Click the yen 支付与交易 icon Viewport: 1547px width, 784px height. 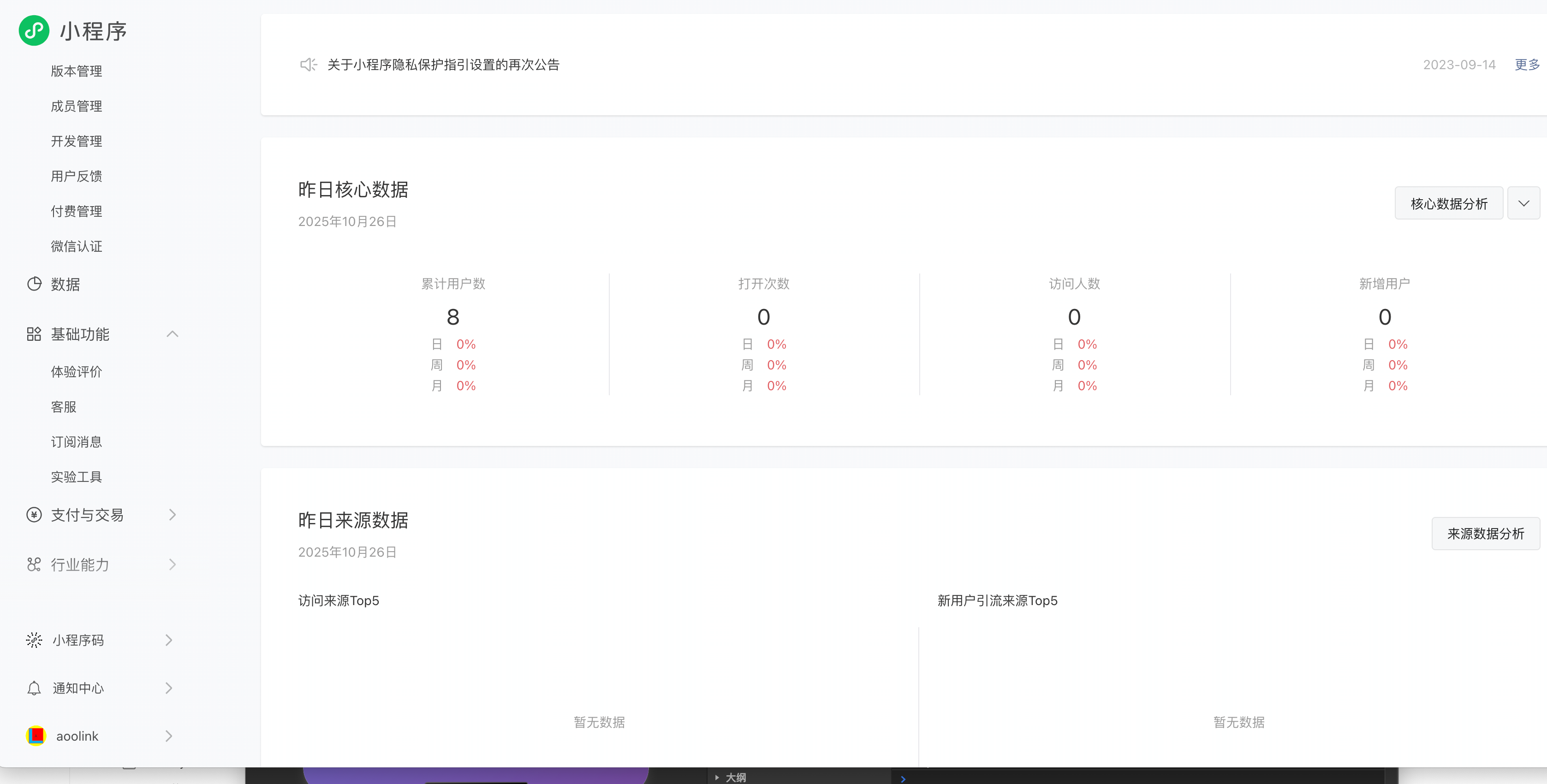coord(34,515)
